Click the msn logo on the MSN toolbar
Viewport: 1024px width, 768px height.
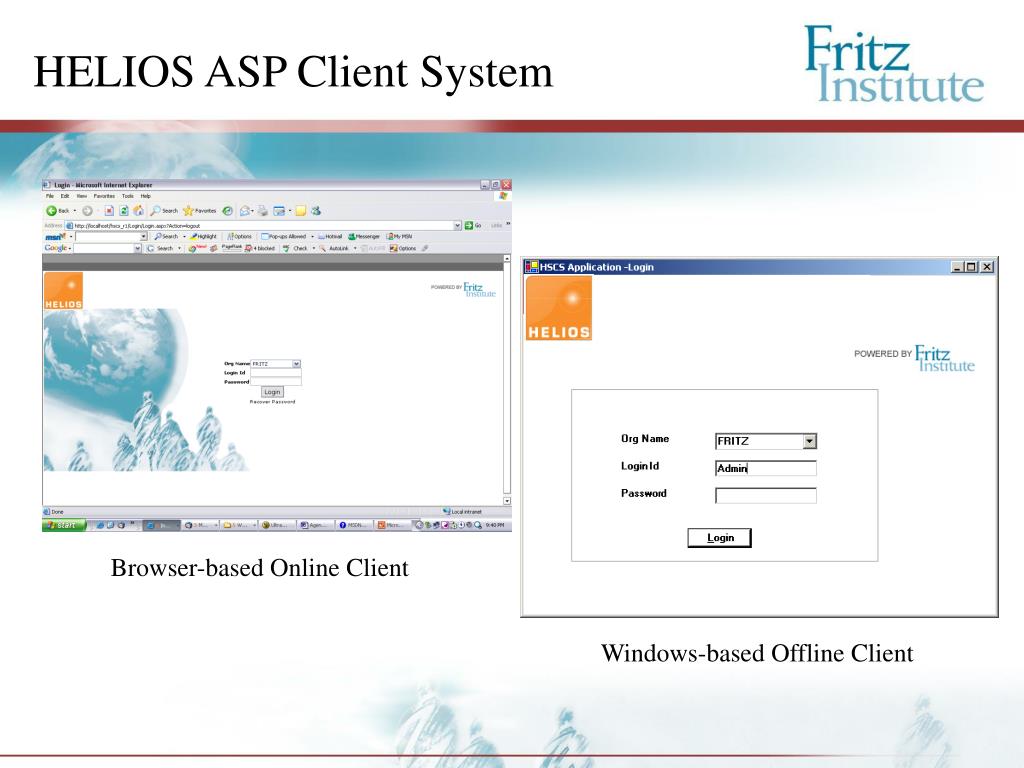click(x=56, y=236)
